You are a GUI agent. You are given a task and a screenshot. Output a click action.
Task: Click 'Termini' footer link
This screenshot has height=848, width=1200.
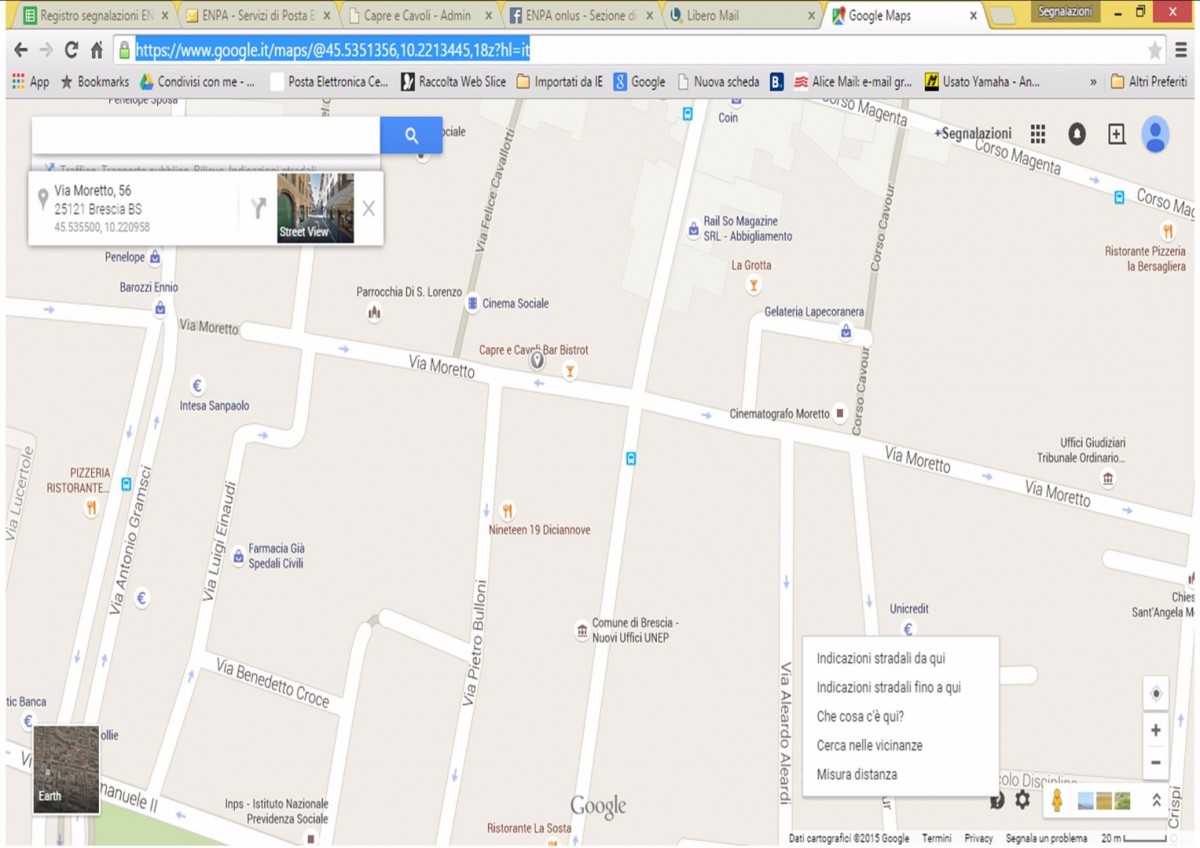937,838
